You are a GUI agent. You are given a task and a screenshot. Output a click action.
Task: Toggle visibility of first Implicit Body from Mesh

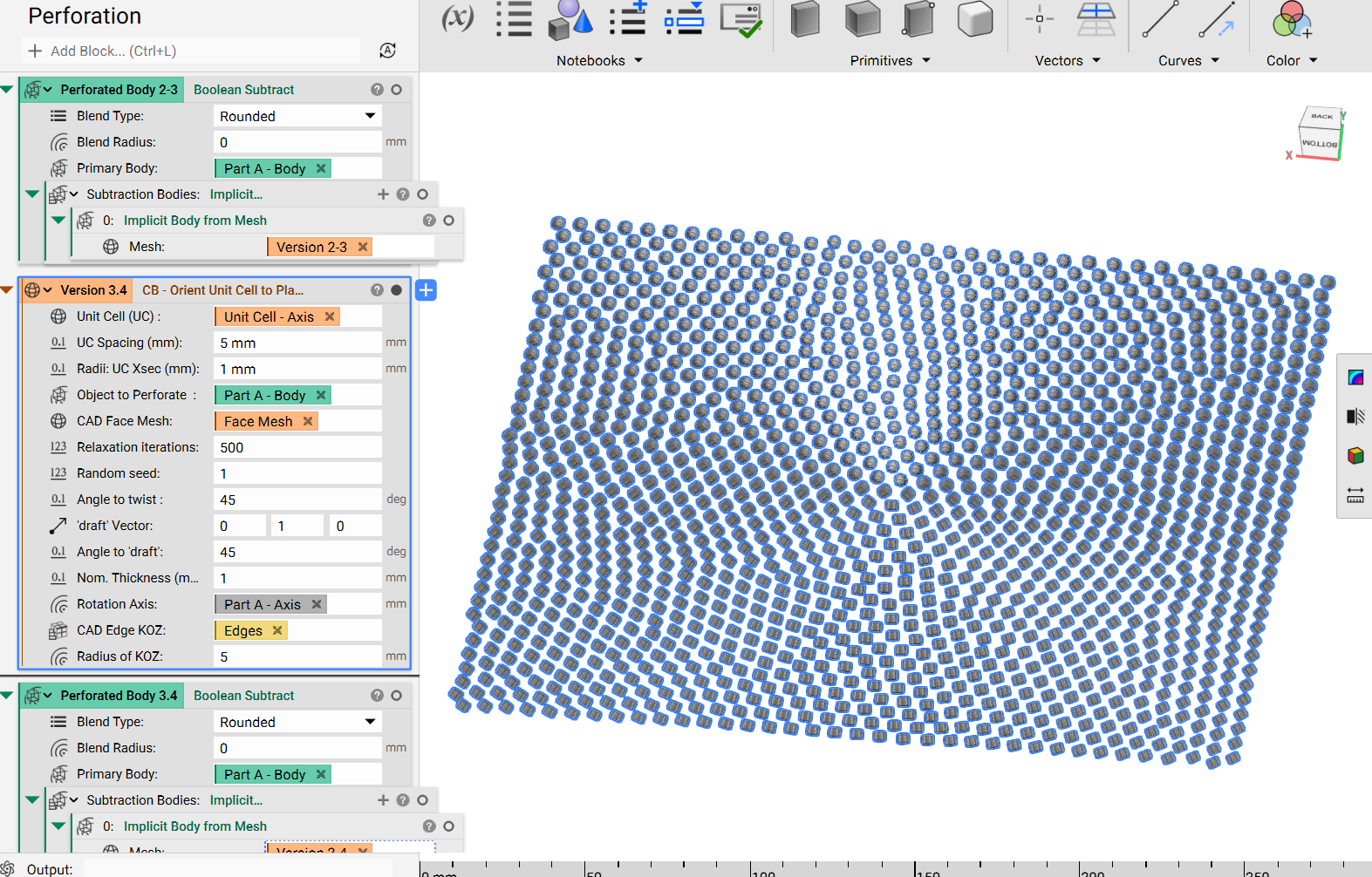pyautogui.click(x=448, y=221)
